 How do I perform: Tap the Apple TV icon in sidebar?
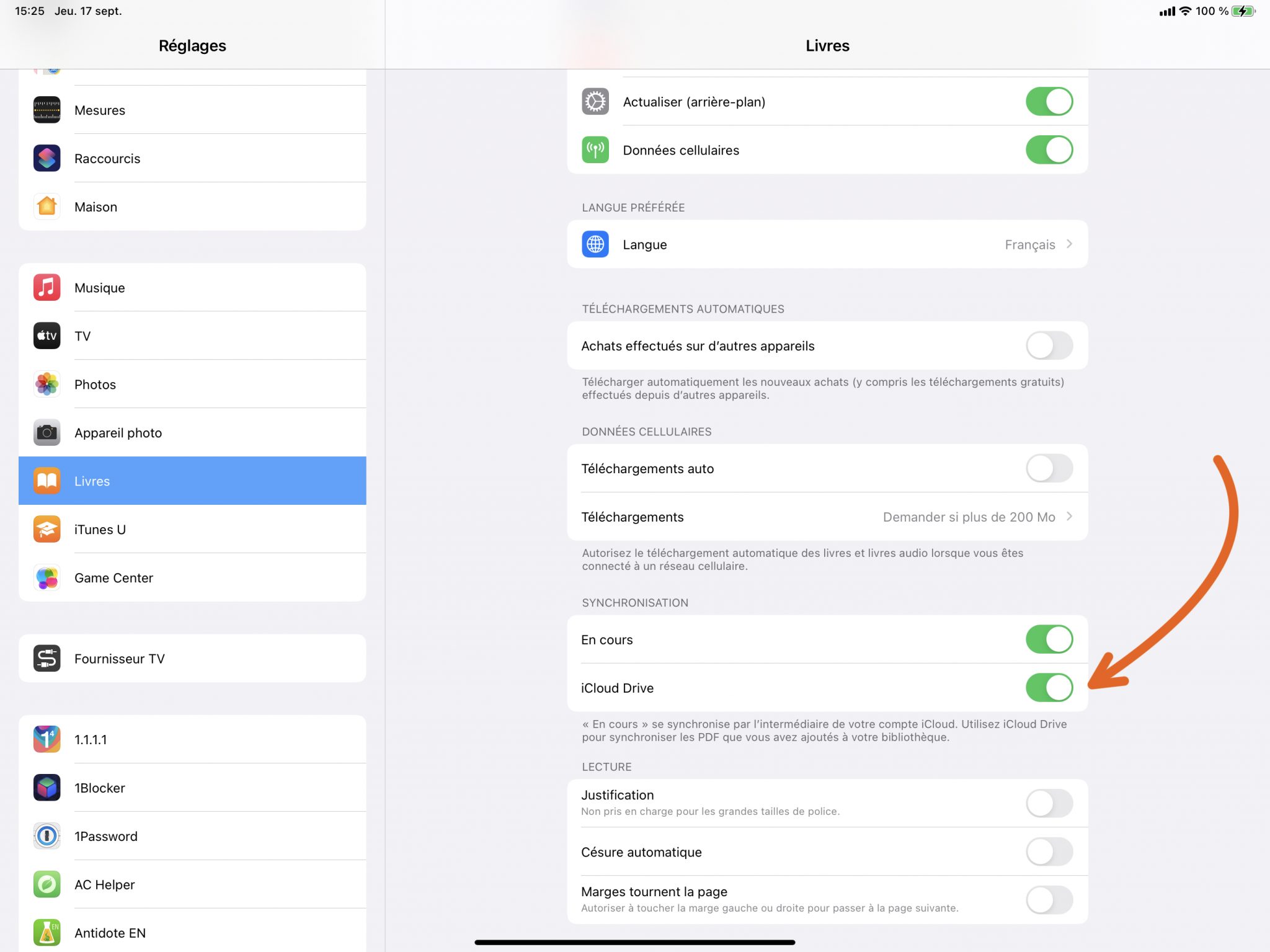click(x=47, y=336)
